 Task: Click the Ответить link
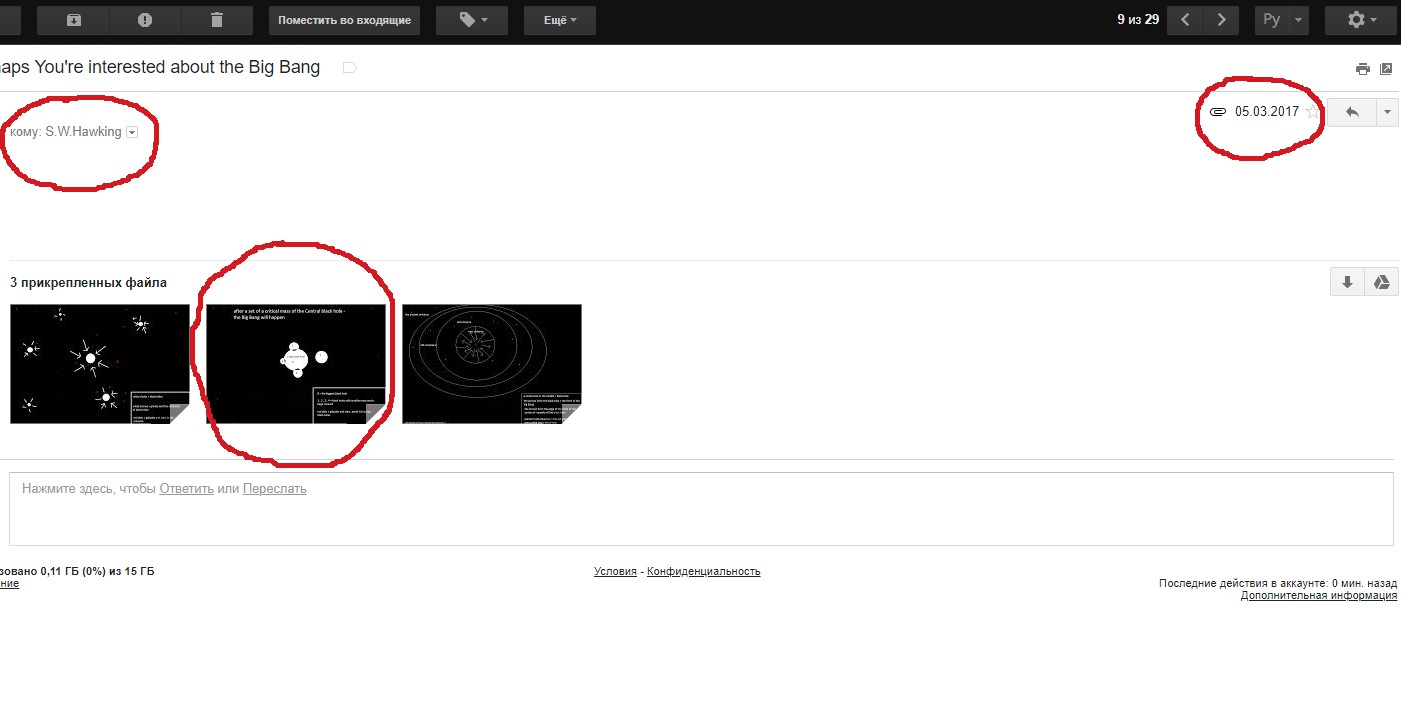coord(187,489)
